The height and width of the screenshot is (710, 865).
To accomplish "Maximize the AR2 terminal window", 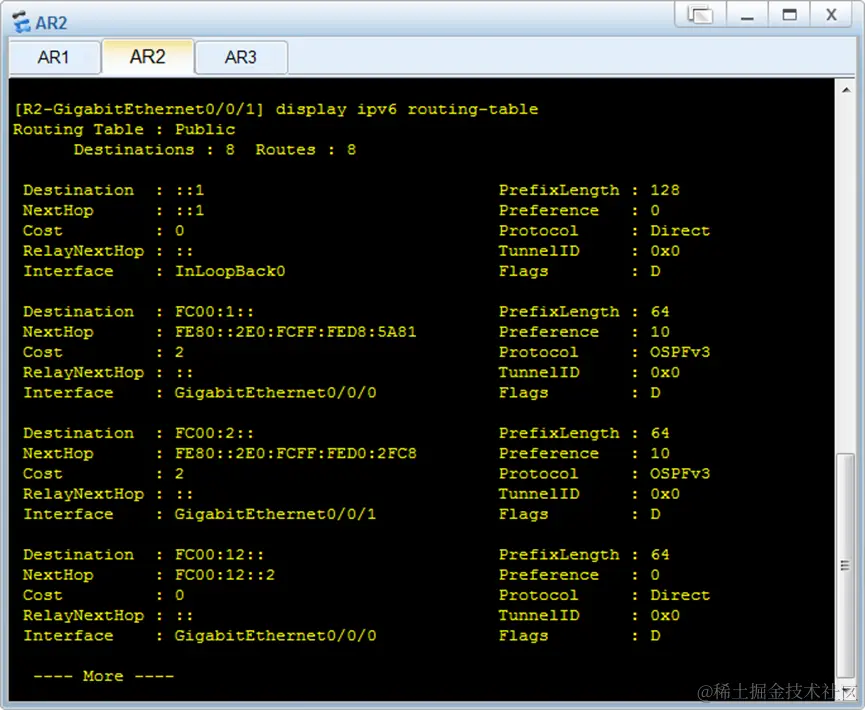I will point(789,14).
